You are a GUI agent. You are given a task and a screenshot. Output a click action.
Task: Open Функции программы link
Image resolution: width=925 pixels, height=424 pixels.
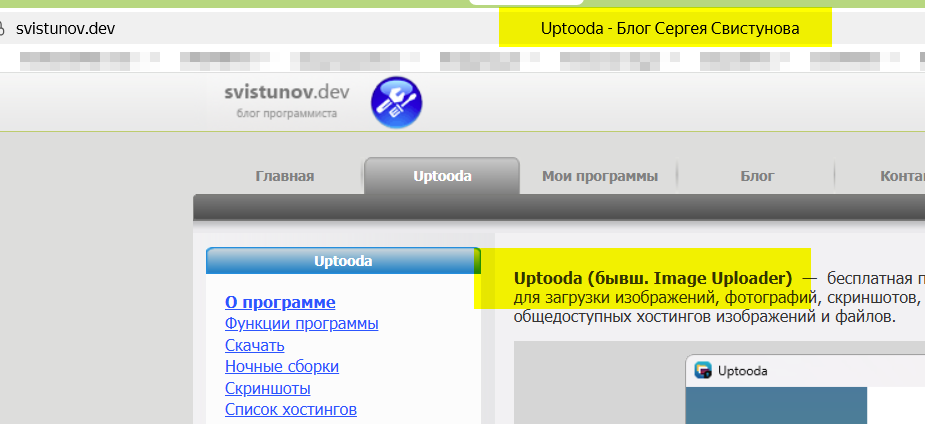[301, 324]
